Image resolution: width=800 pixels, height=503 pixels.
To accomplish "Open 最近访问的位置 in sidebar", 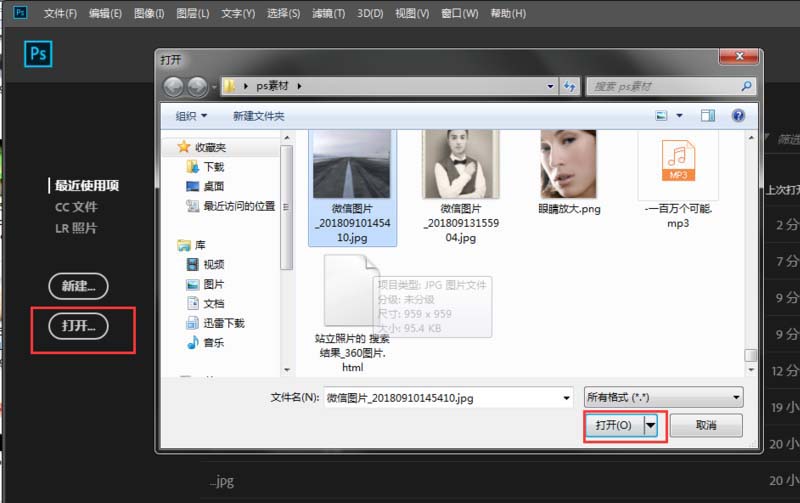I will [231, 206].
